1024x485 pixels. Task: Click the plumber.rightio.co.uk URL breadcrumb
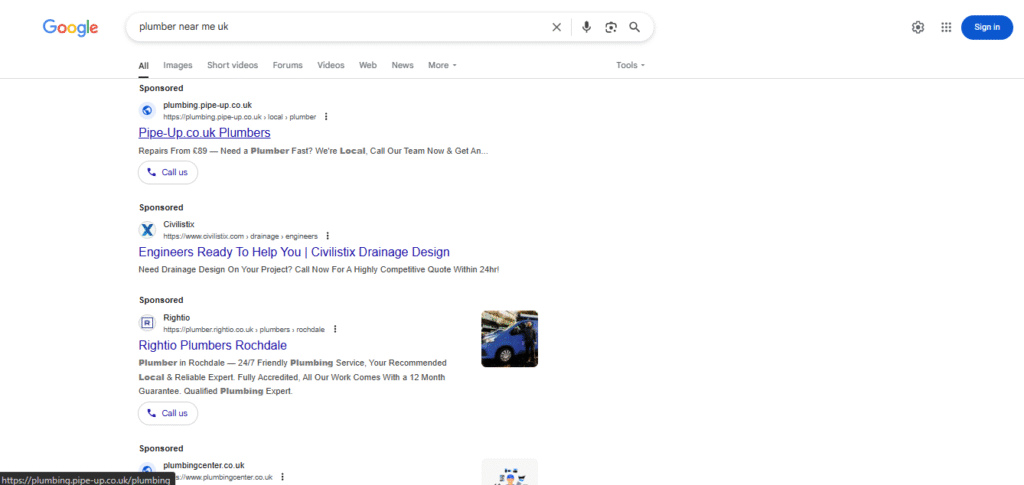[x=244, y=330]
